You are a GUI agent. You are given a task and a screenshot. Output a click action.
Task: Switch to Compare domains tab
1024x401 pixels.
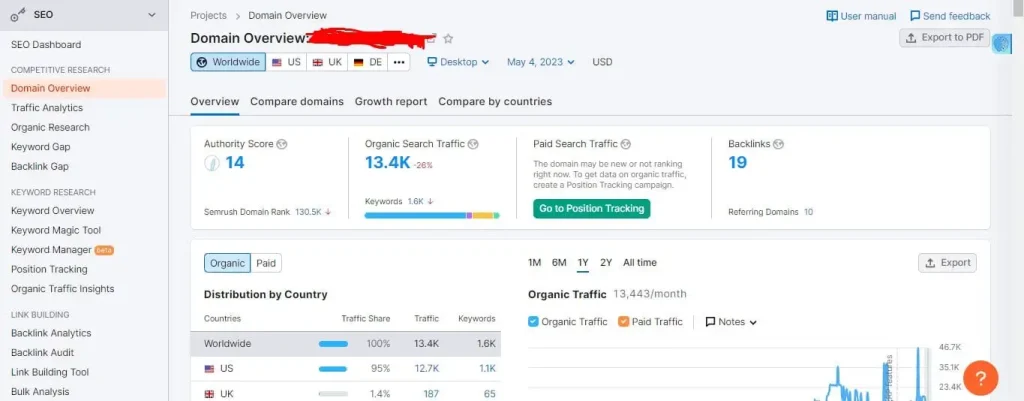[297, 101]
